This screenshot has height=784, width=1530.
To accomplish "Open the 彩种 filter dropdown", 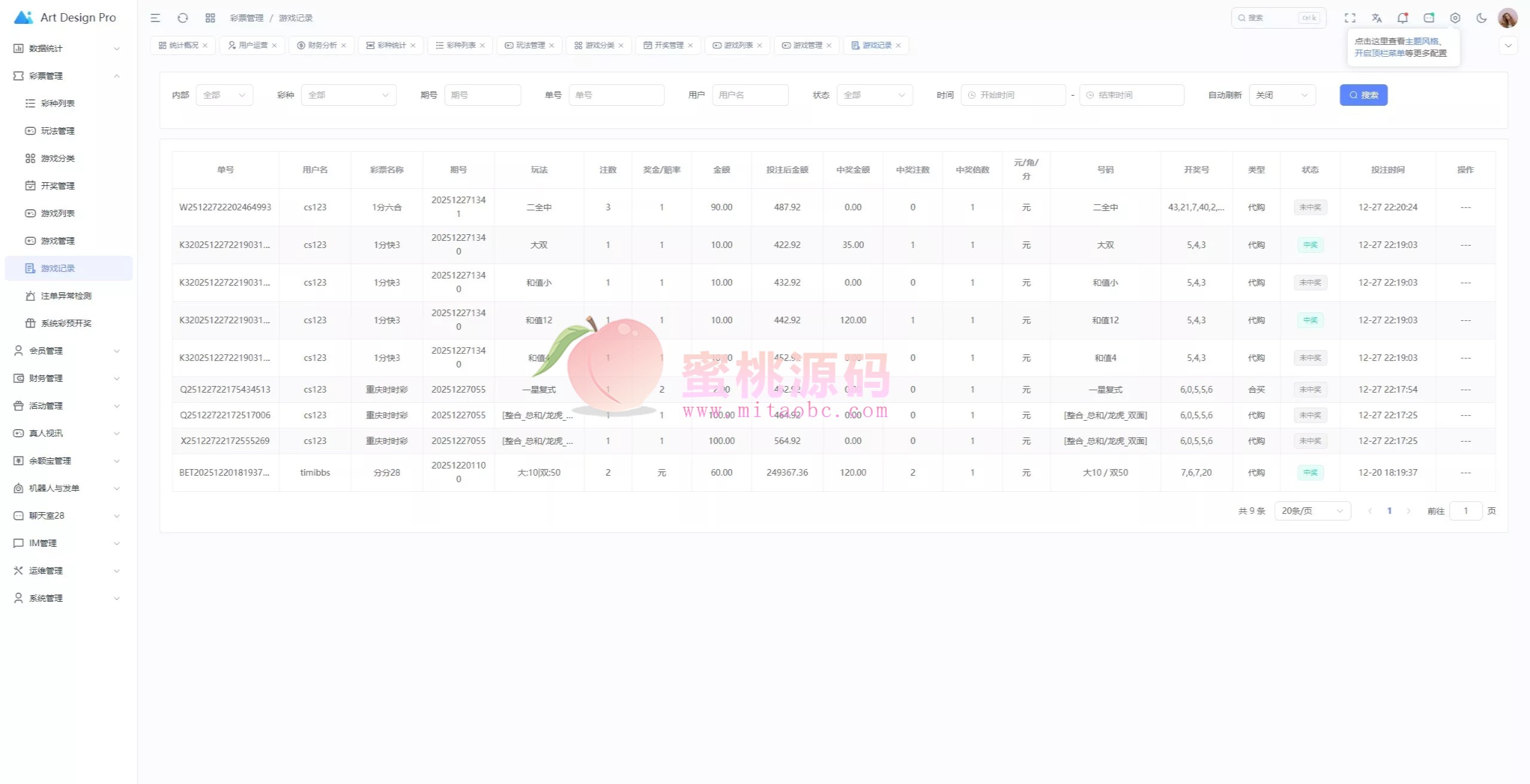I will click(348, 95).
